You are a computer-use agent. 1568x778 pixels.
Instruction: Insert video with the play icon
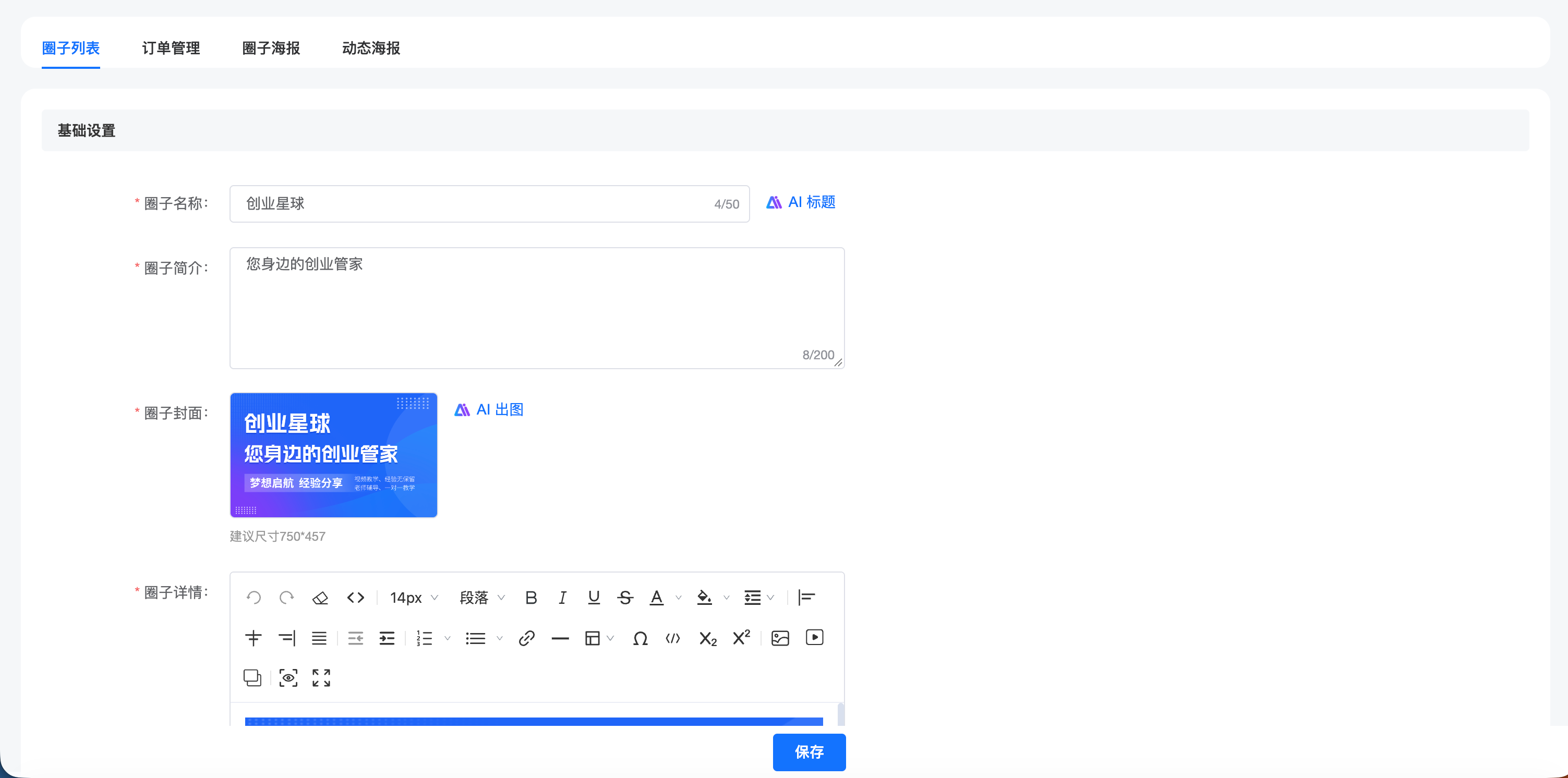[x=814, y=638]
